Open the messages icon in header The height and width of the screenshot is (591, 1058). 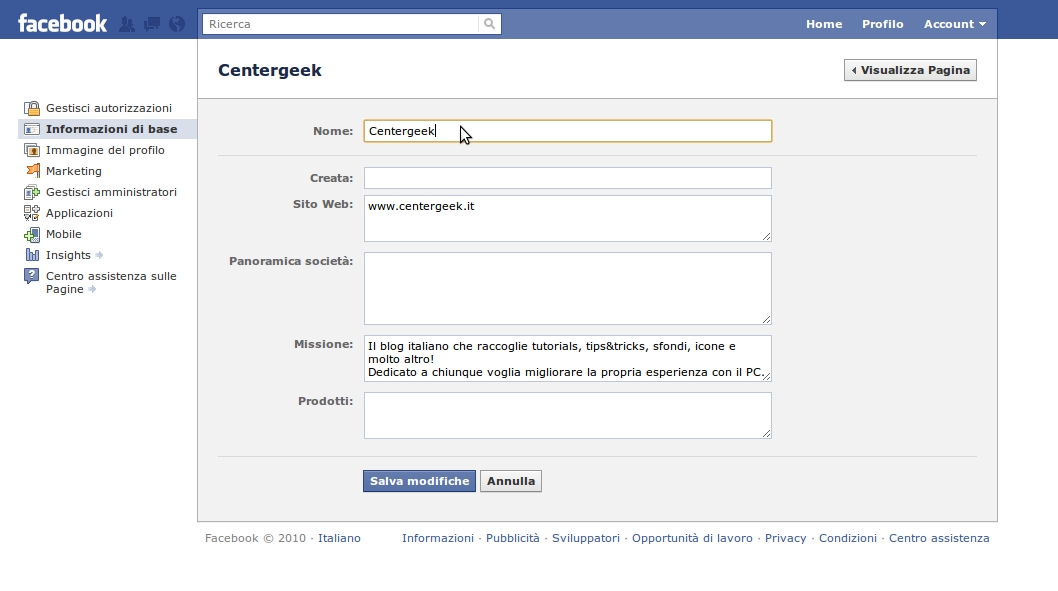pyautogui.click(x=152, y=24)
